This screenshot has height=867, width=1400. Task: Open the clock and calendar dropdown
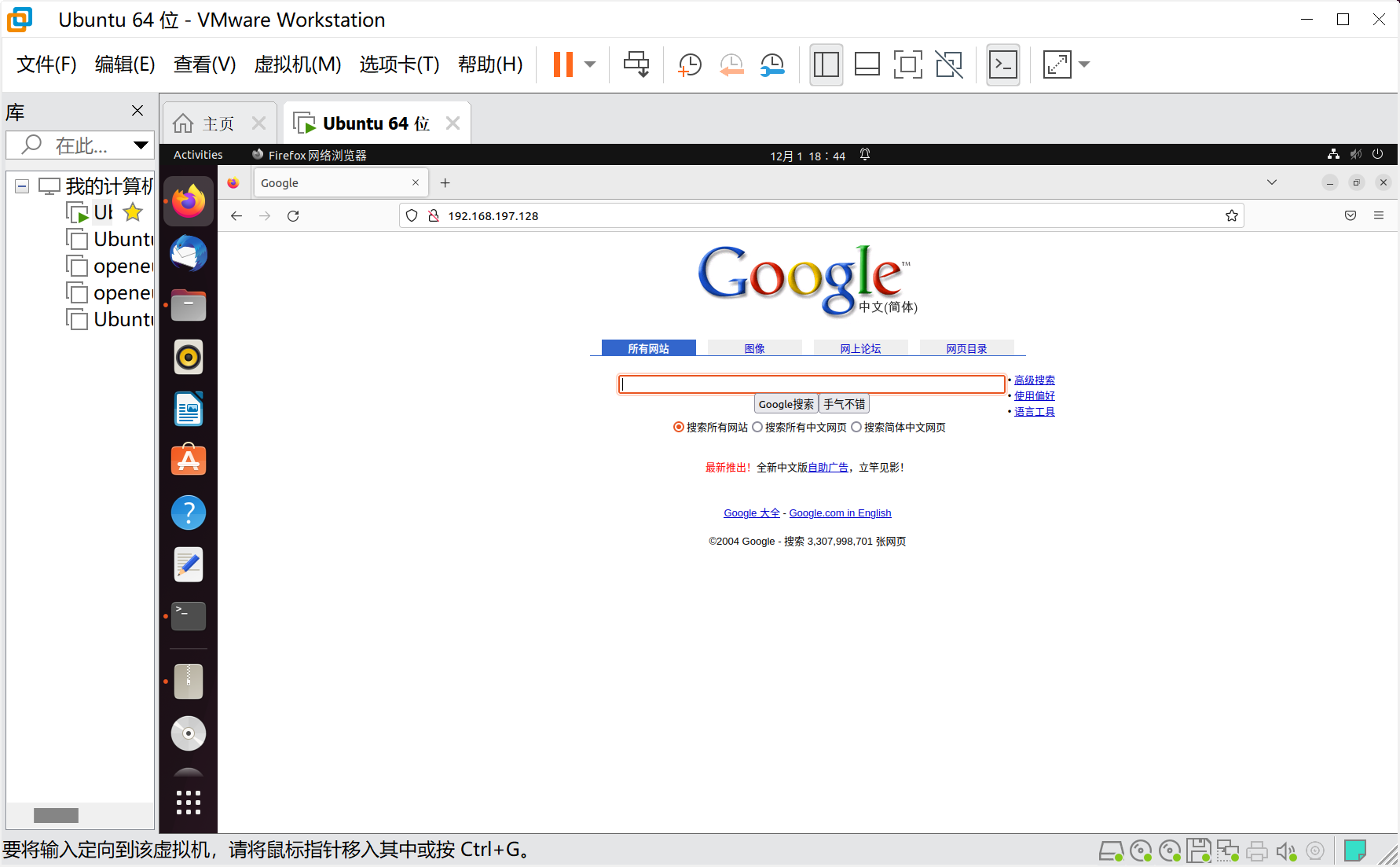[x=808, y=156]
